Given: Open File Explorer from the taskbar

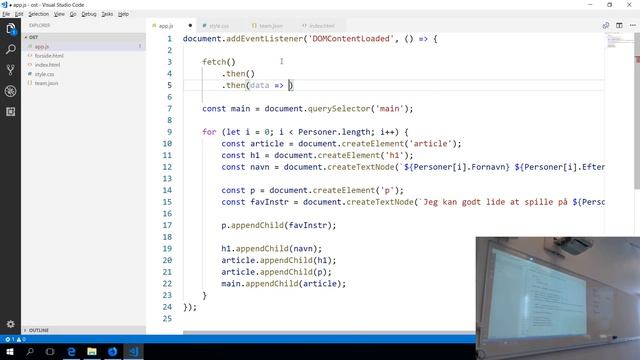Looking at the screenshot, I should pyautogui.click(x=92, y=351).
